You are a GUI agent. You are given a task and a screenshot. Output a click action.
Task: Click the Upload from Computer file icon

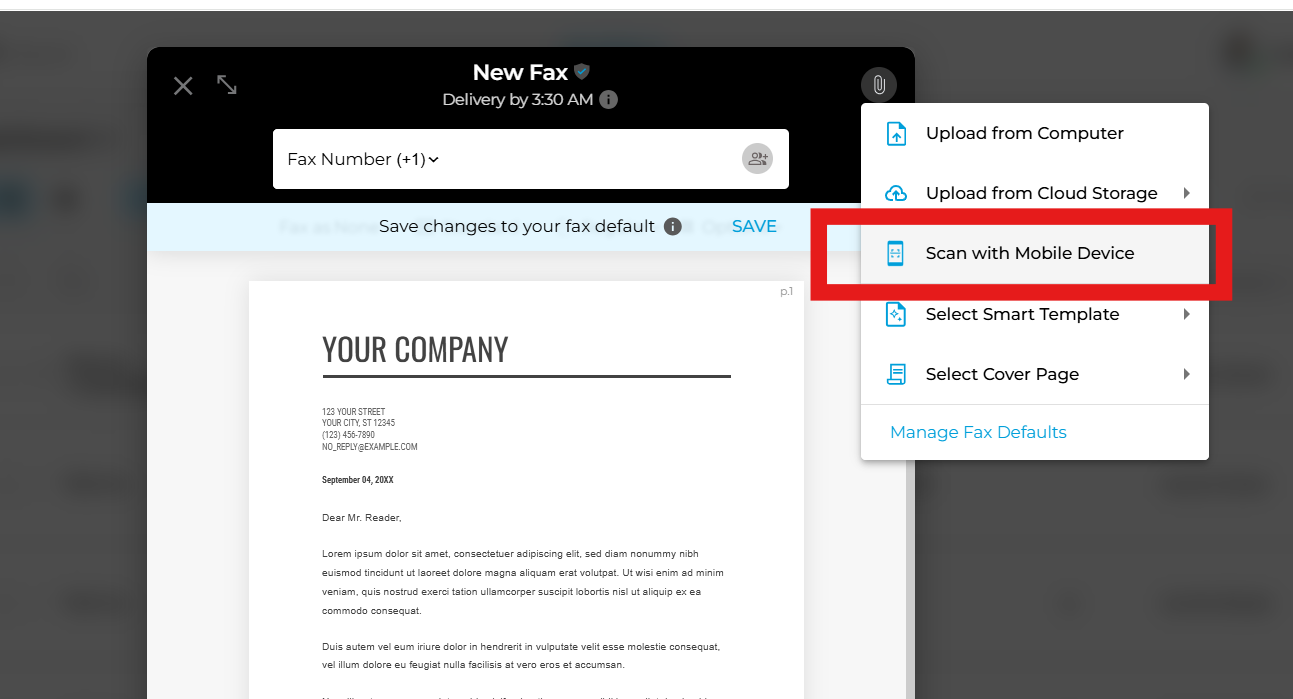tap(897, 134)
